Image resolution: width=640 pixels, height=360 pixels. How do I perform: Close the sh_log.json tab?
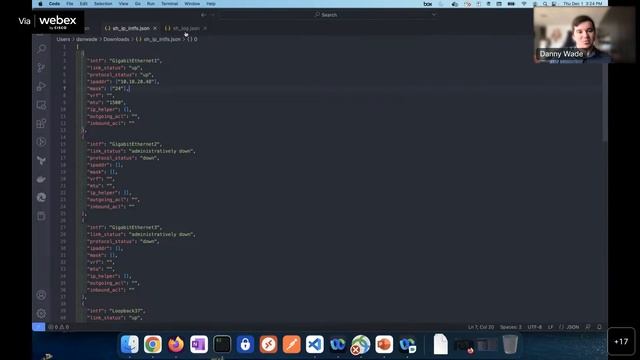[x=205, y=28]
